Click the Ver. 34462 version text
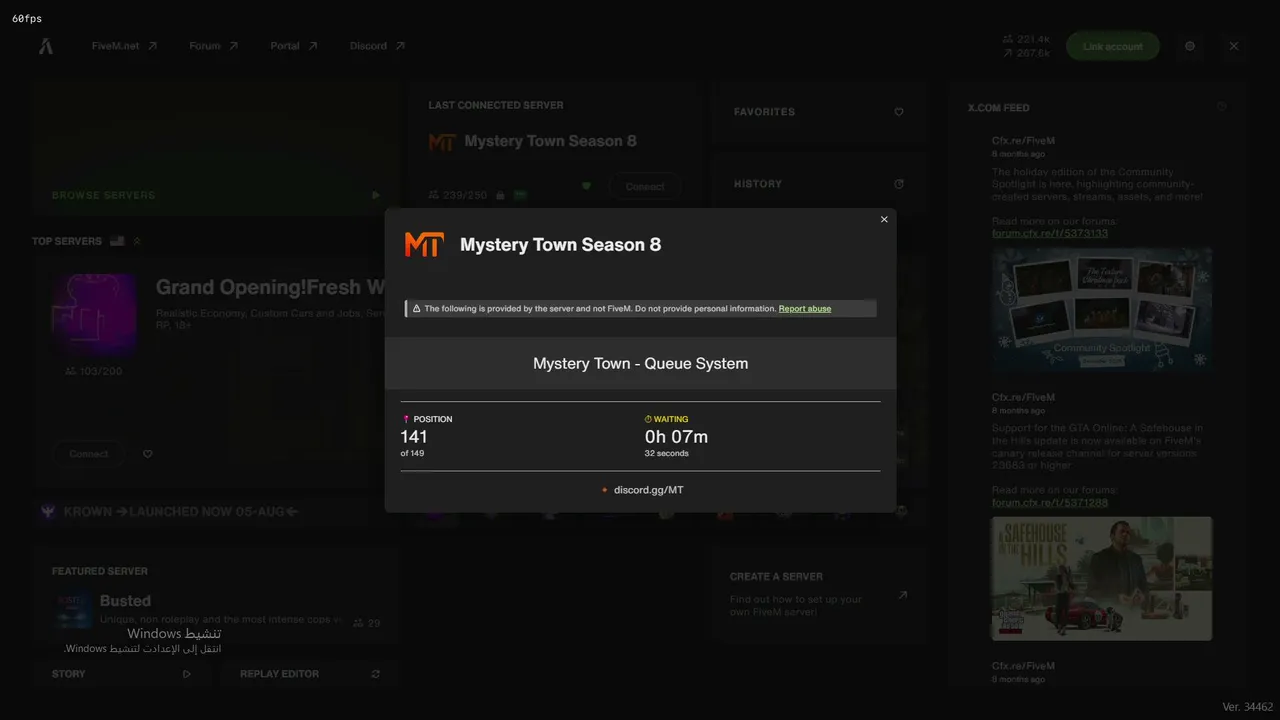The width and height of the screenshot is (1280, 720). click(1247, 707)
